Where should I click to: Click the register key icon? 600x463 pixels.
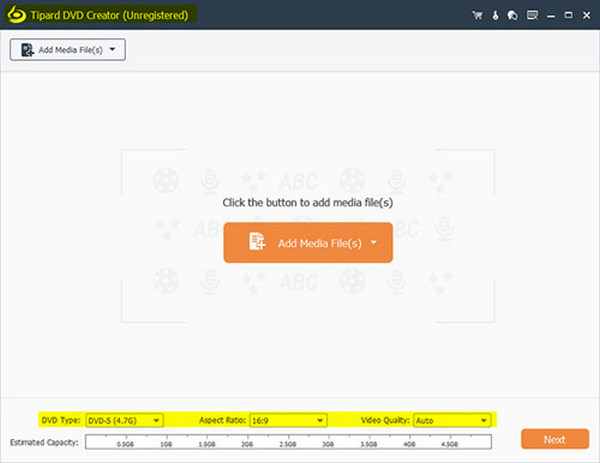(x=495, y=15)
